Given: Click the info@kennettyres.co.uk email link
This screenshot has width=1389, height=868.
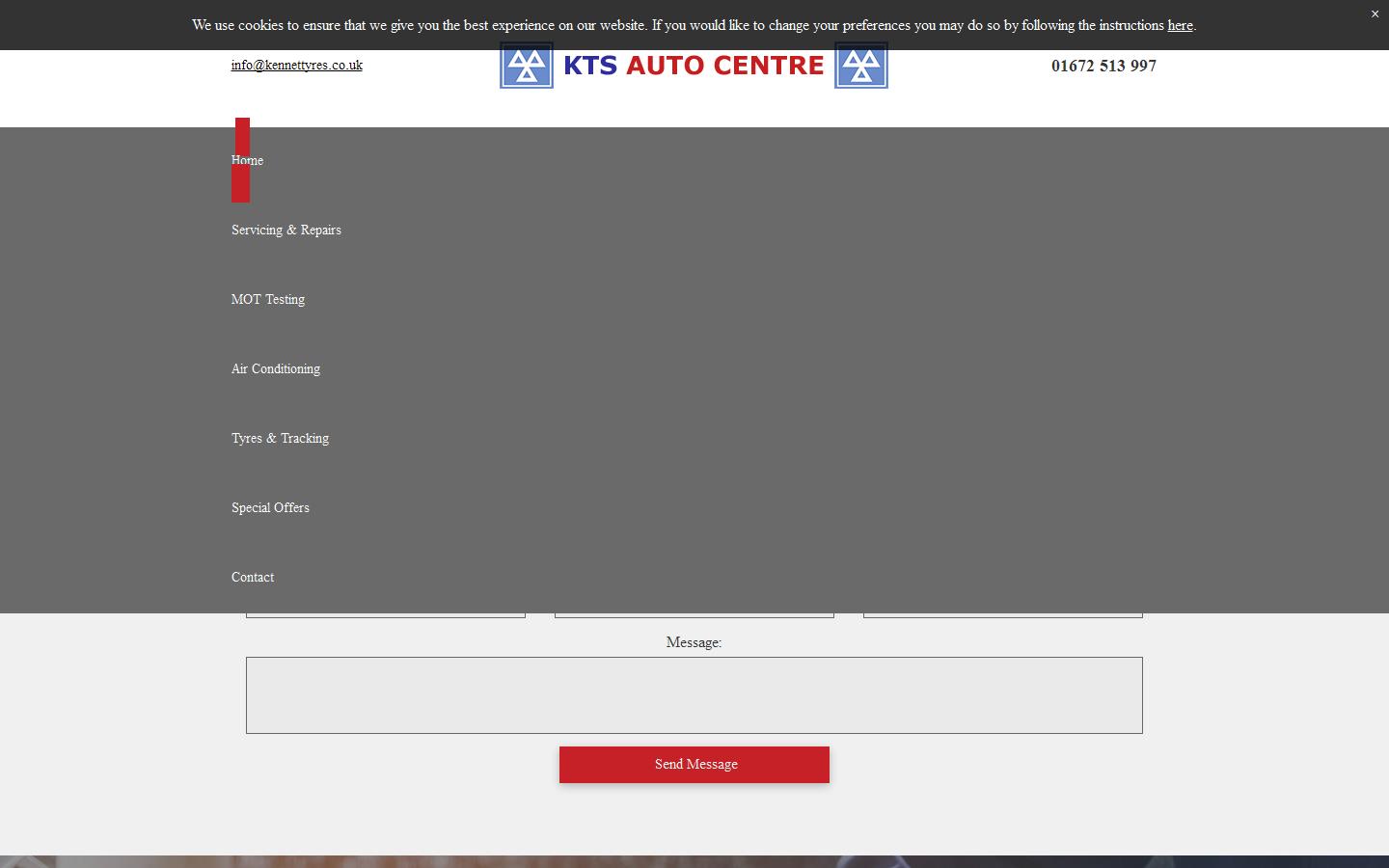Looking at the screenshot, I should pyautogui.click(x=296, y=65).
